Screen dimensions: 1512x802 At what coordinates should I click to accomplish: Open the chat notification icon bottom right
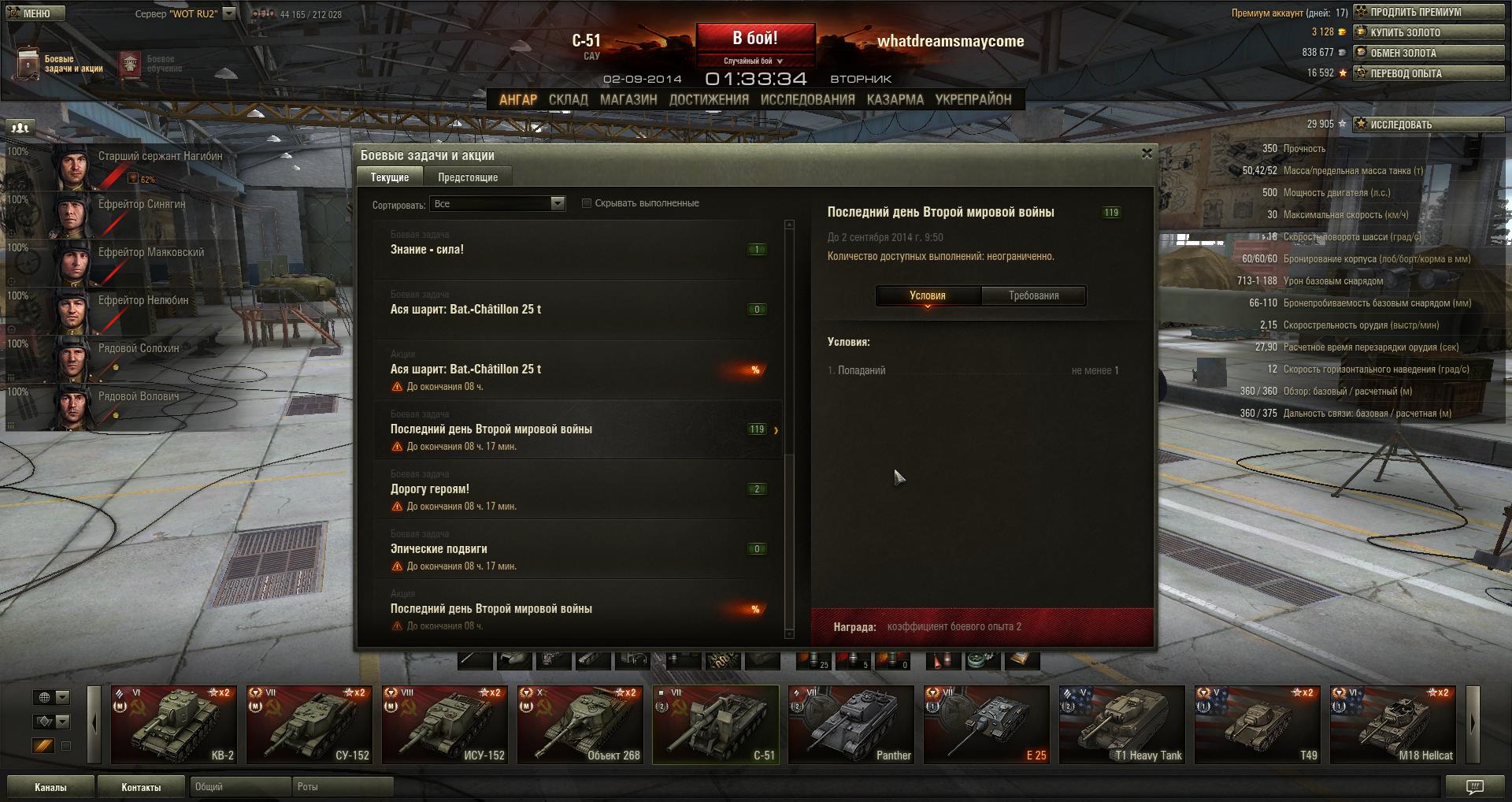tap(1474, 786)
